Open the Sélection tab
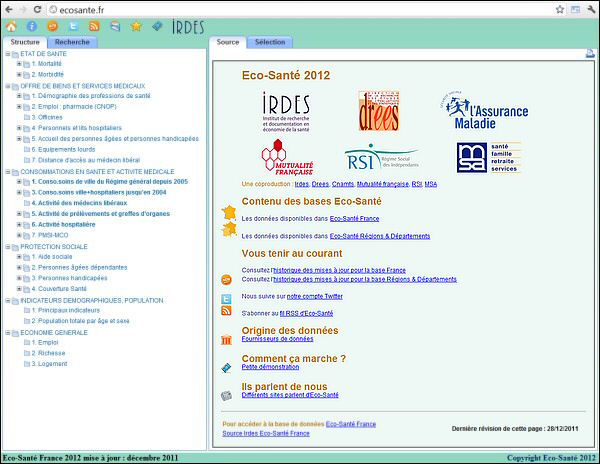600x464 pixels. point(270,42)
